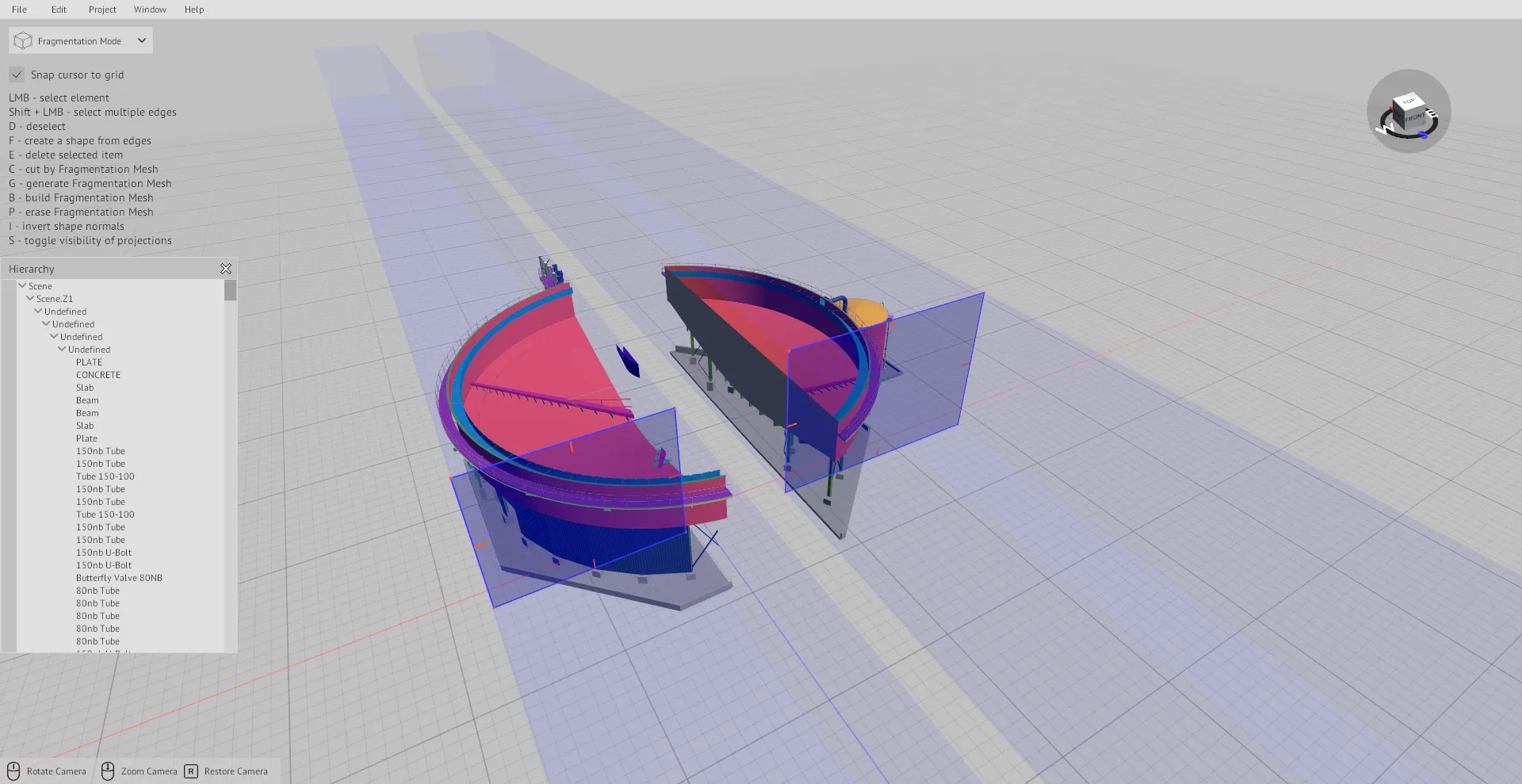Open the Project menu
The width and height of the screenshot is (1522, 784).
tap(102, 10)
